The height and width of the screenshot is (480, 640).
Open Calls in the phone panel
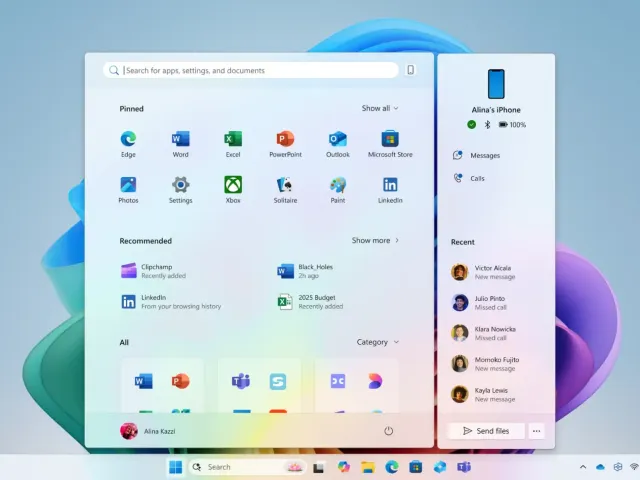(x=469, y=178)
